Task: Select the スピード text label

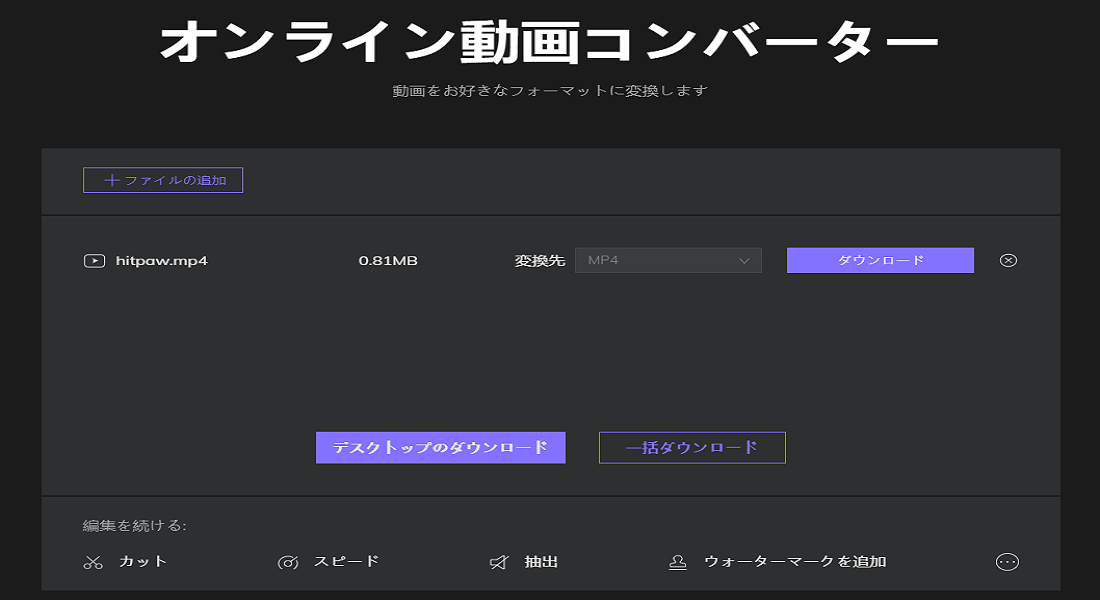Action: click(347, 562)
